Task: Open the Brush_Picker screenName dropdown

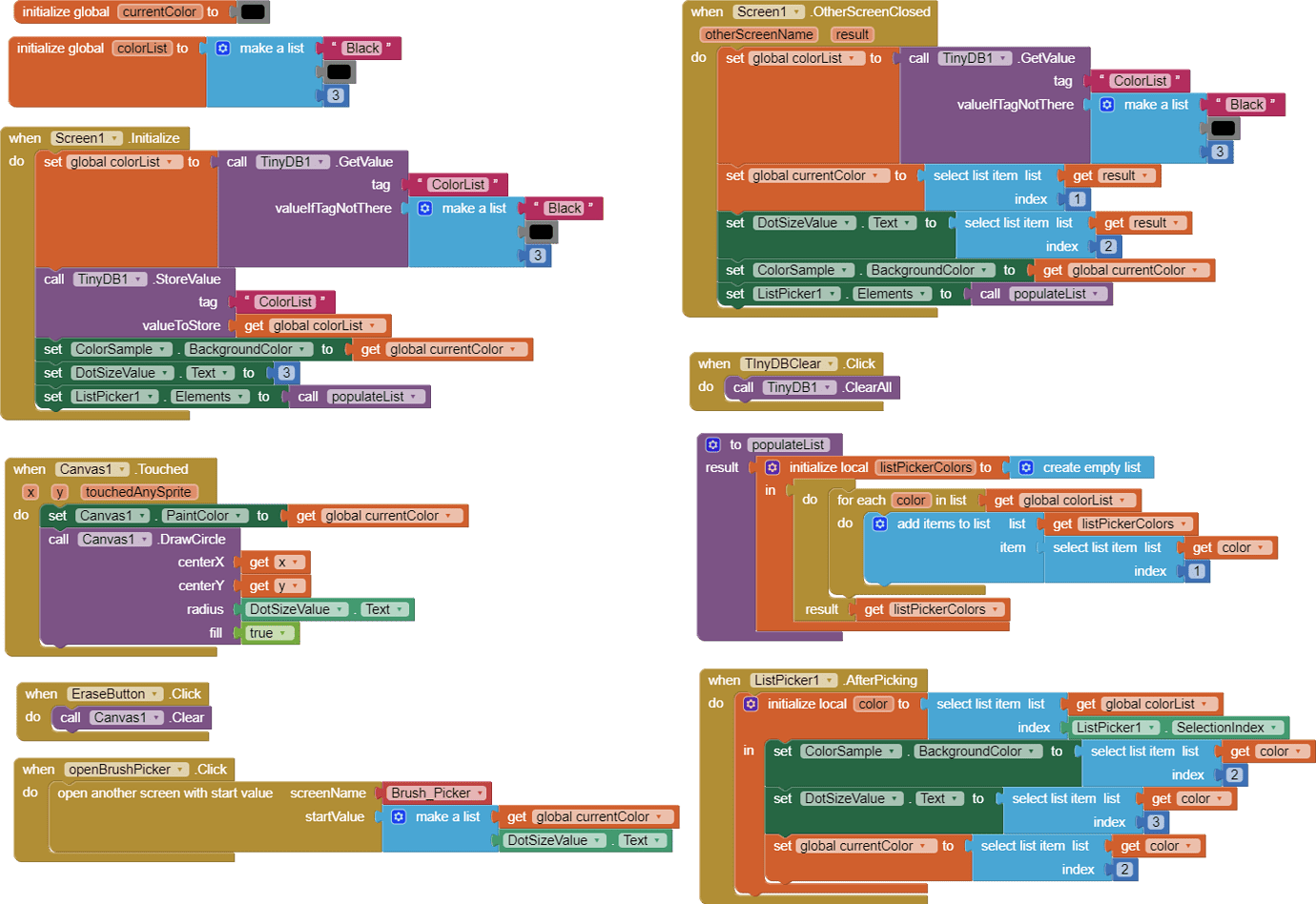Action: click(x=481, y=793)
